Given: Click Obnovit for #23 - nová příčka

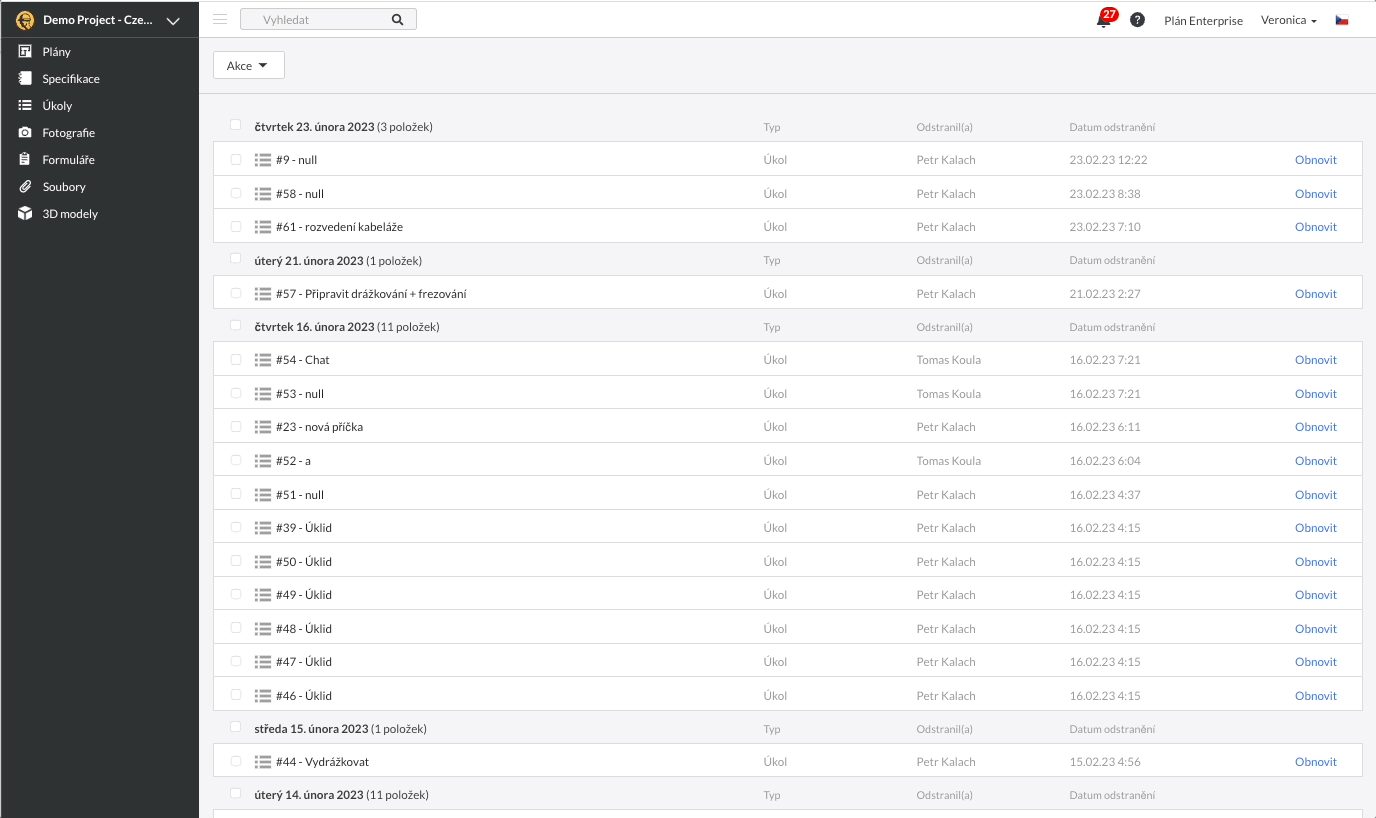Looking at the screenshot, I should 1315,427.
